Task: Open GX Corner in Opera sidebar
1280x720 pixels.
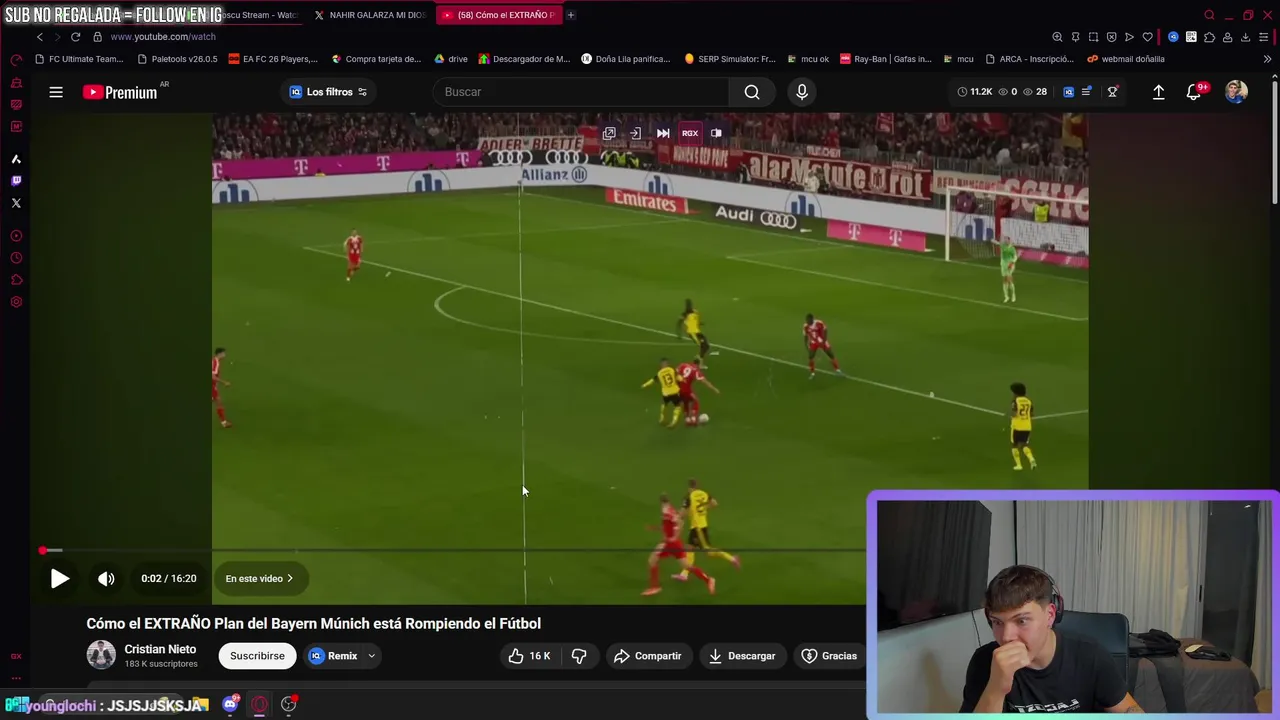Action: click(x=16, y=657)
